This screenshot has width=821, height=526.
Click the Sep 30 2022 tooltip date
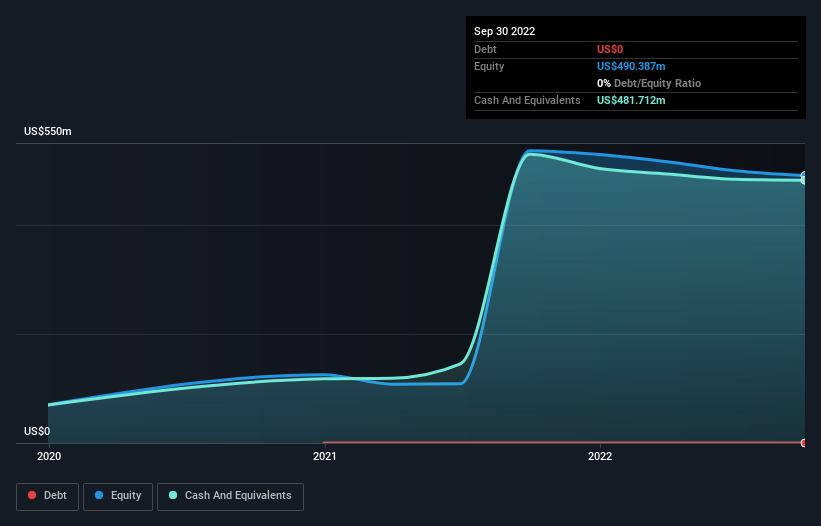504,31
